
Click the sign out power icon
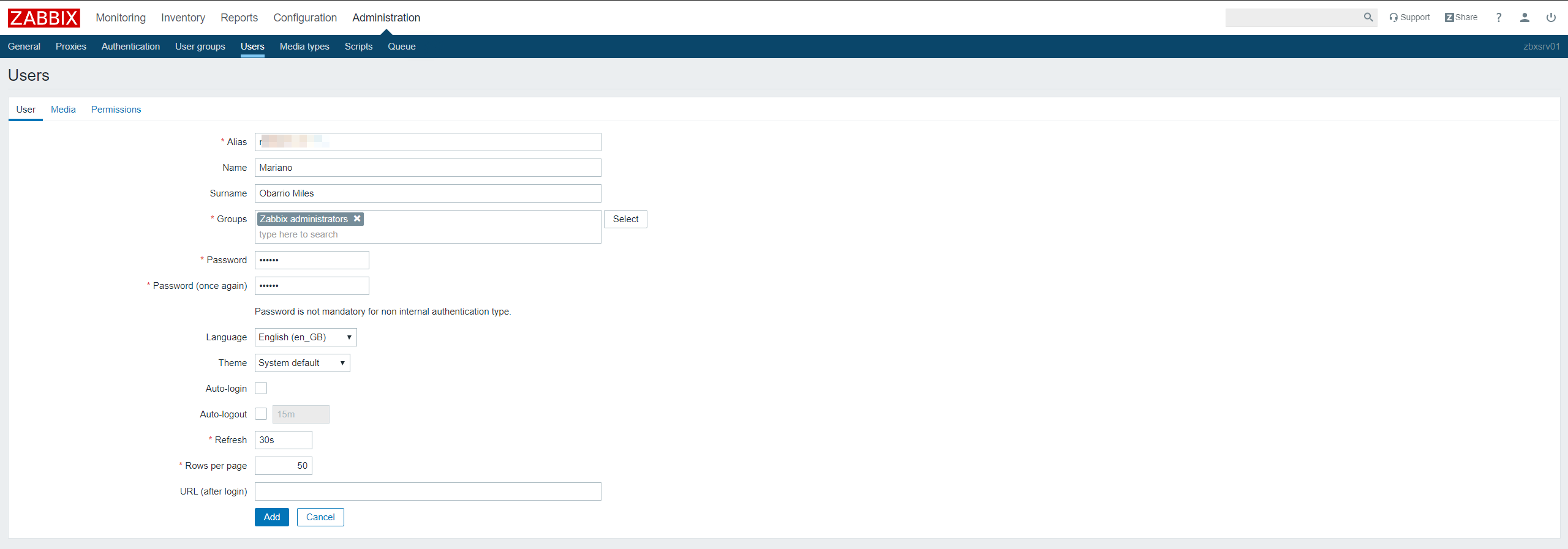coord(1551,18)
